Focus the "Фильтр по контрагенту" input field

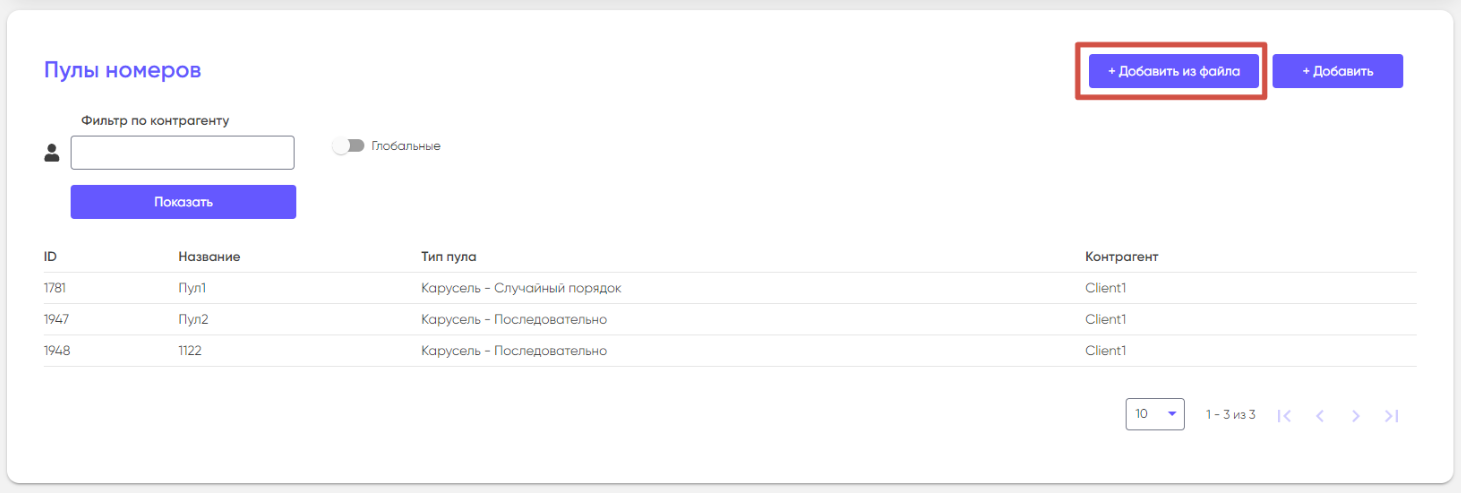click(182, 153)
